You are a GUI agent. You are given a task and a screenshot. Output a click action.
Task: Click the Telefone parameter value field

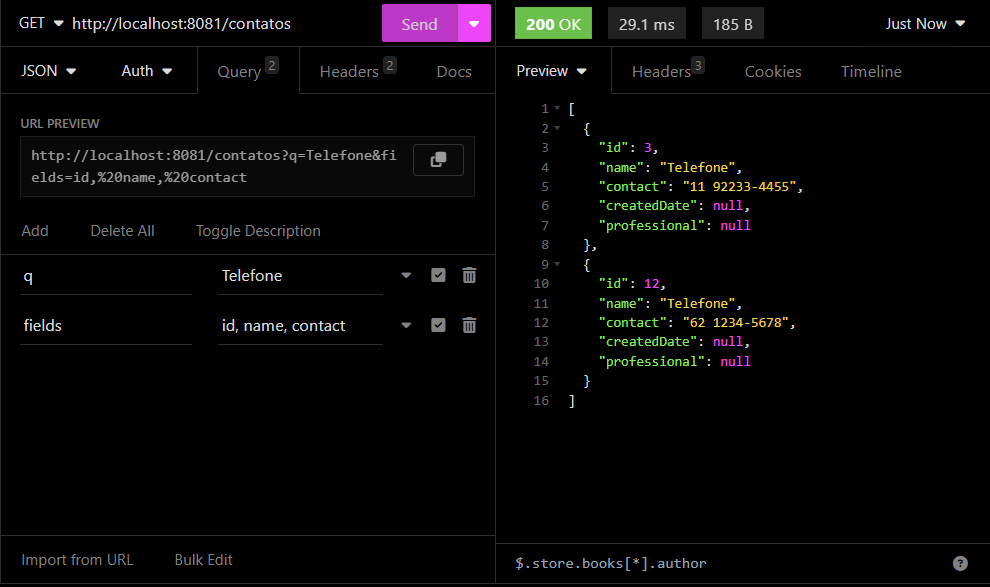301,276
